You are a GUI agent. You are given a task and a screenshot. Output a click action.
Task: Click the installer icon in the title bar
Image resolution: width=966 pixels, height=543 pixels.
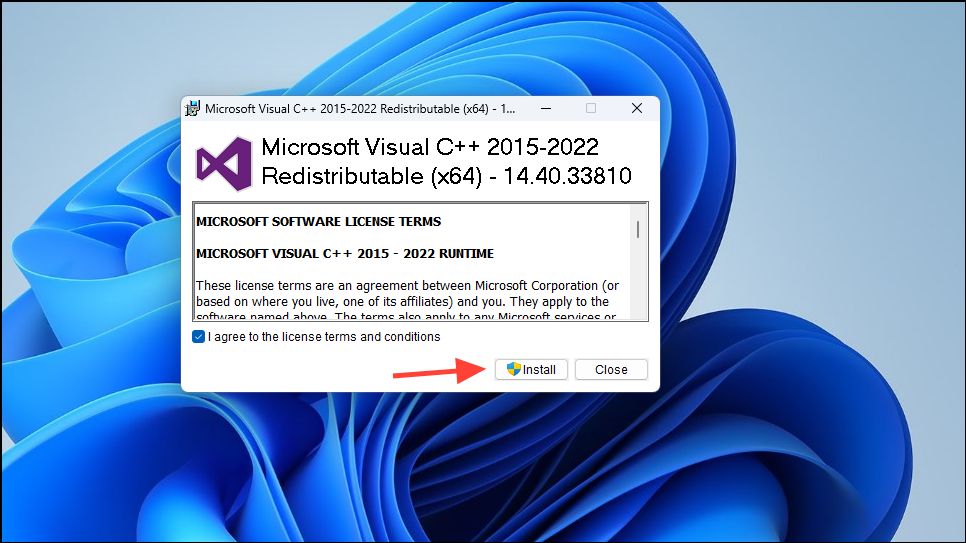(x=192, y=108)
